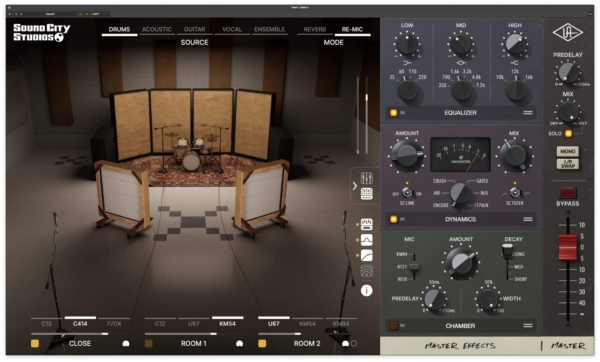
Task: Open the mixer faders view icon
Action: [367, 178]
